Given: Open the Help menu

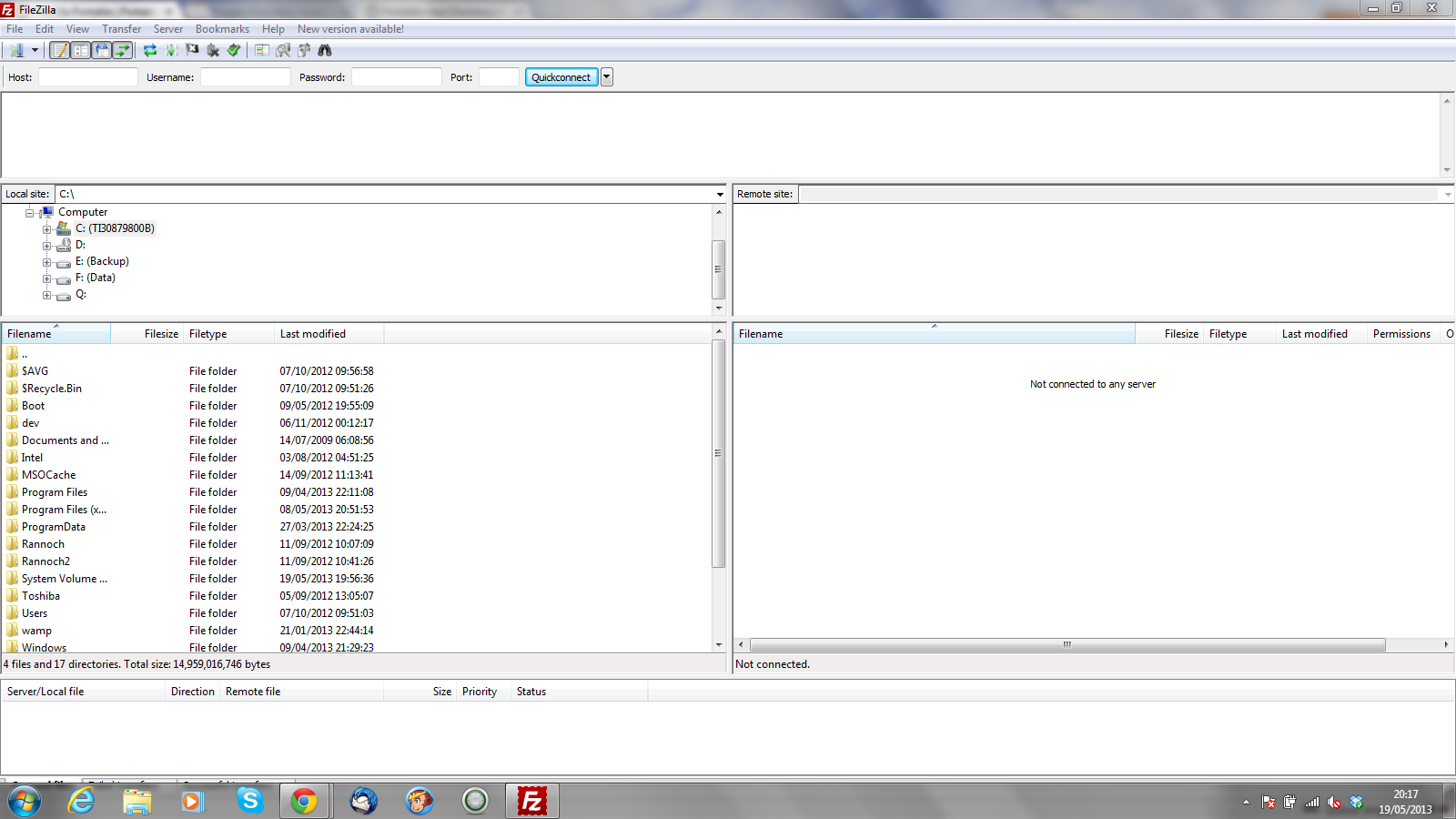Looking at the screenshot, I should pyautogui.click(x=273, y=29).
